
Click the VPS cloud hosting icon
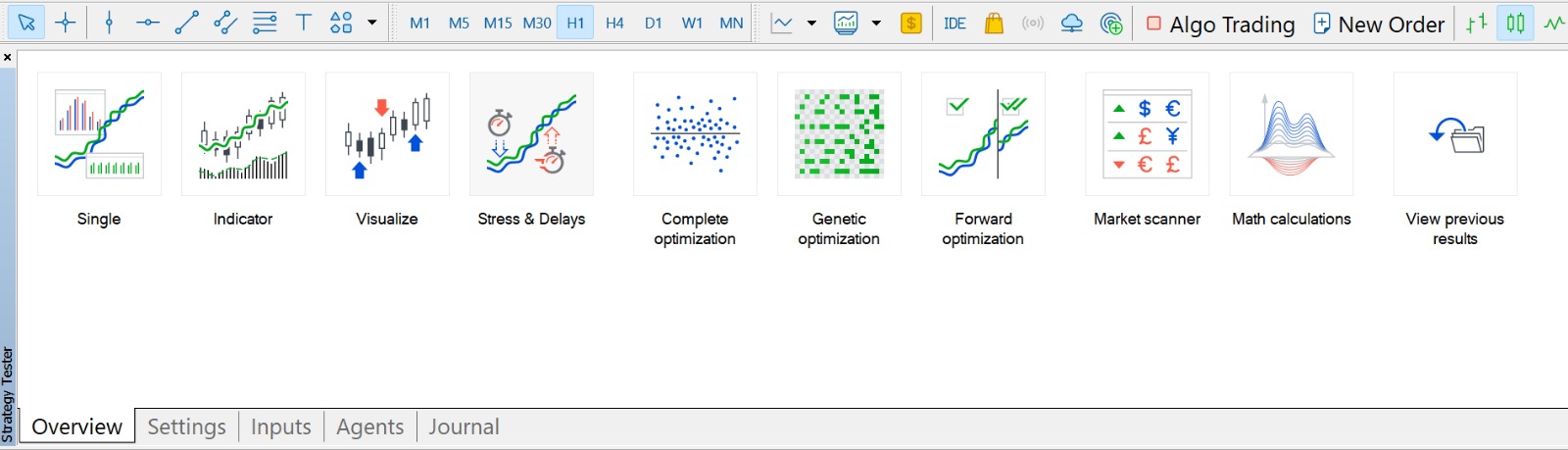tap(1072, 24)
